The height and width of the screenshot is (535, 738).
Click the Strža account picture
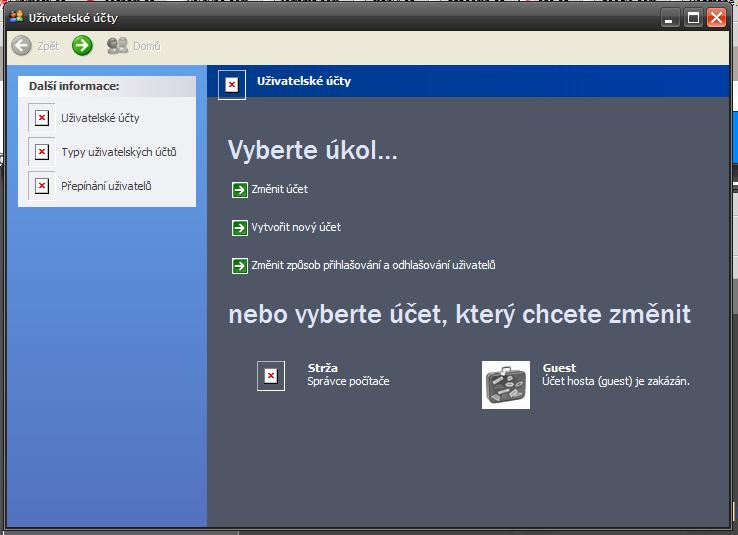(x=270, y=376)
